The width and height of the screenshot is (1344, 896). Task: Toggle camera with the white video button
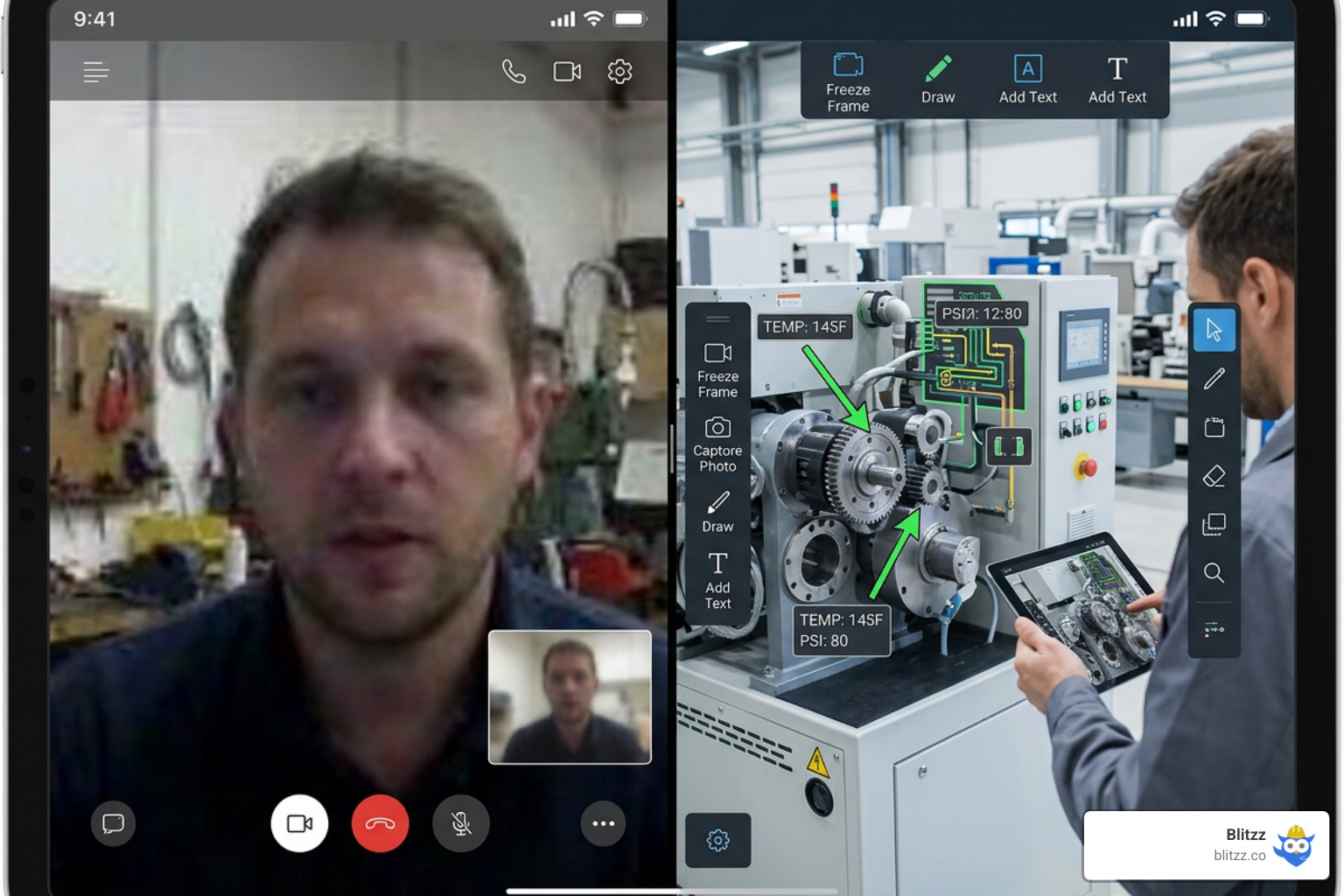[299, 823]
